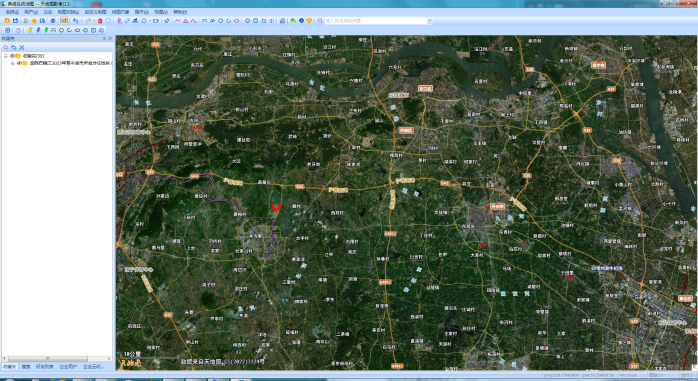
Task: Select the purple triangle polygon drawing tool
Action: coord(186,20)
